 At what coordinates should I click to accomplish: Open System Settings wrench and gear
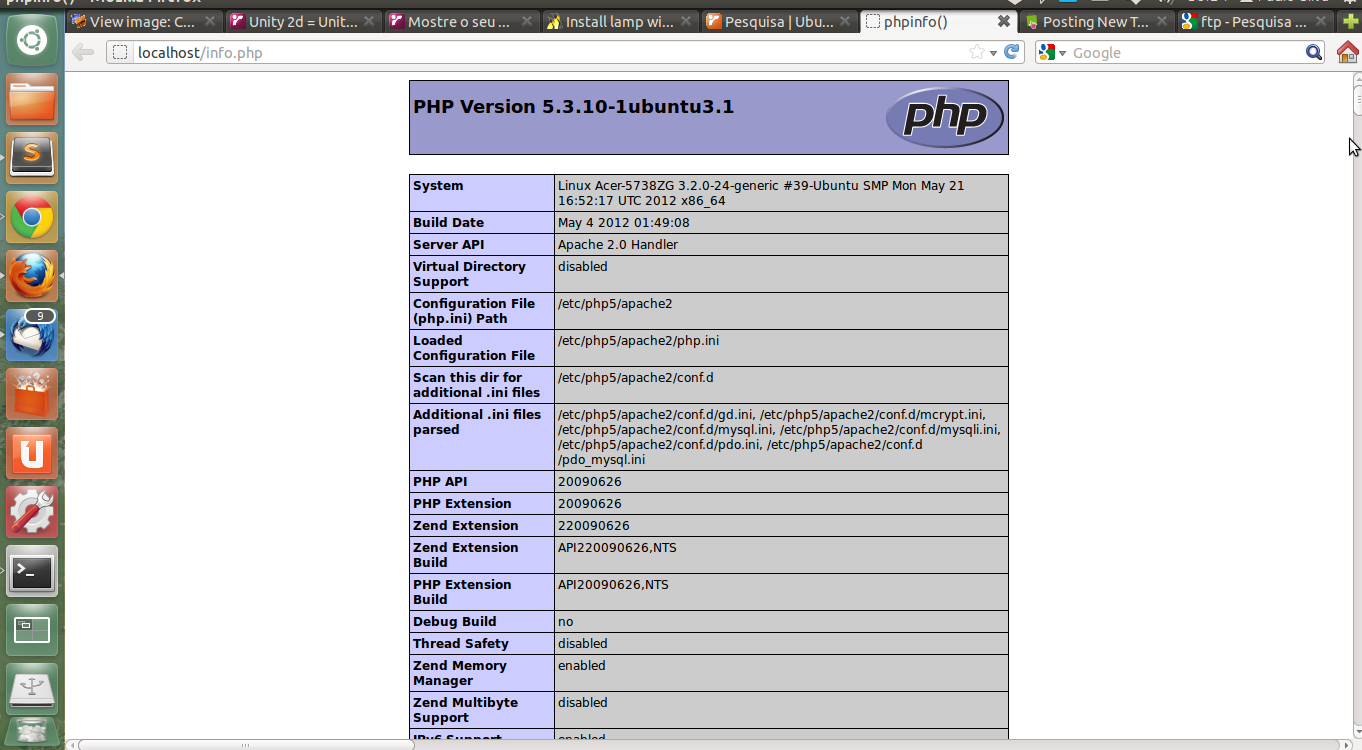(x=32, y=512)
